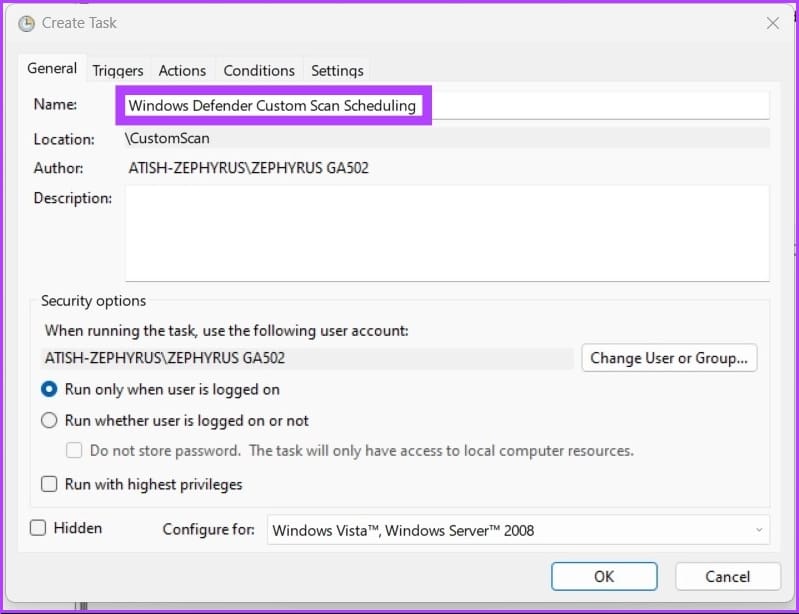Click the Change User or Group button
This screenshot has height=614, width=799.
click(669, 358)
